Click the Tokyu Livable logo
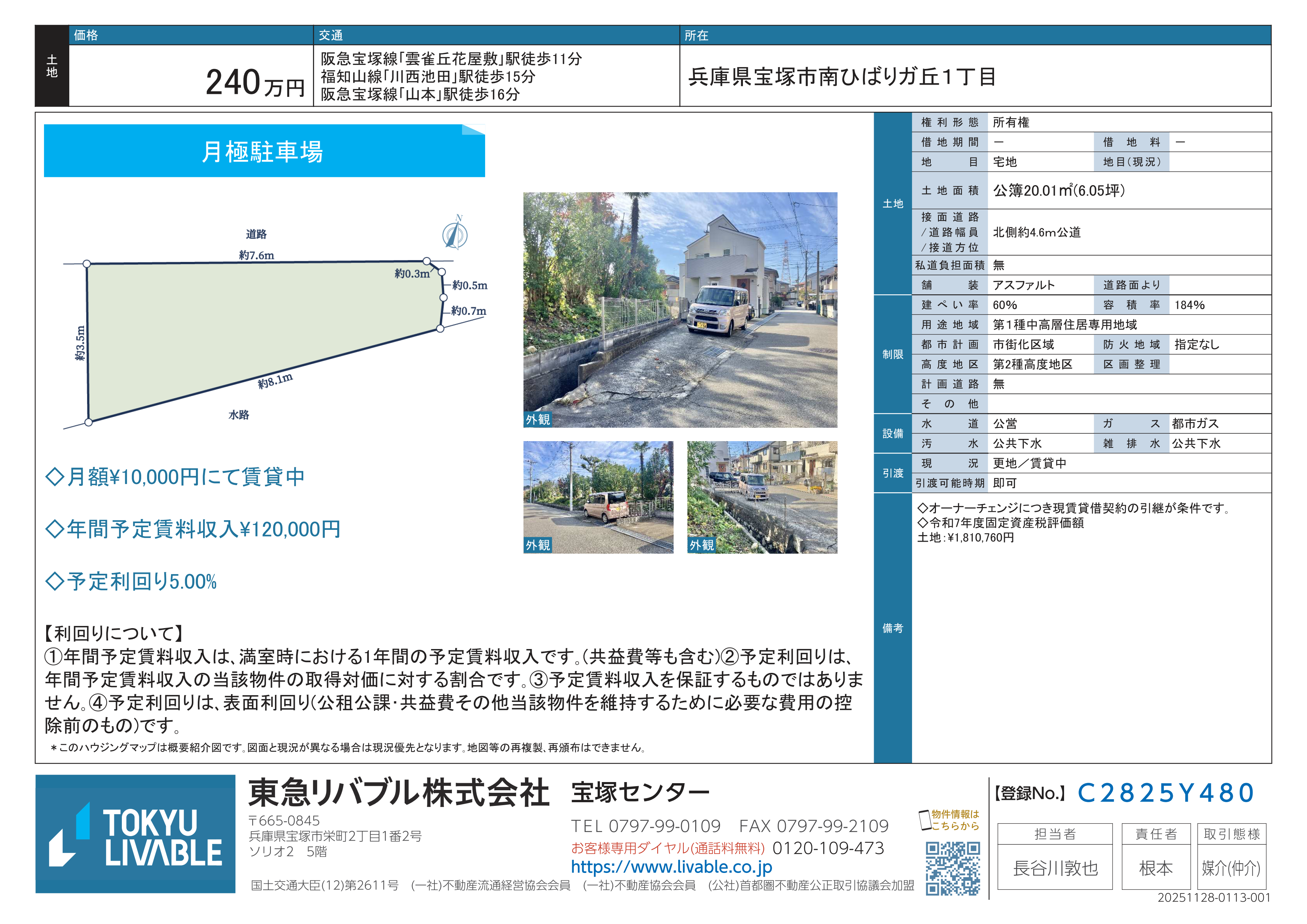This screenshot has width=1307, height=924. tap(136, 833)
